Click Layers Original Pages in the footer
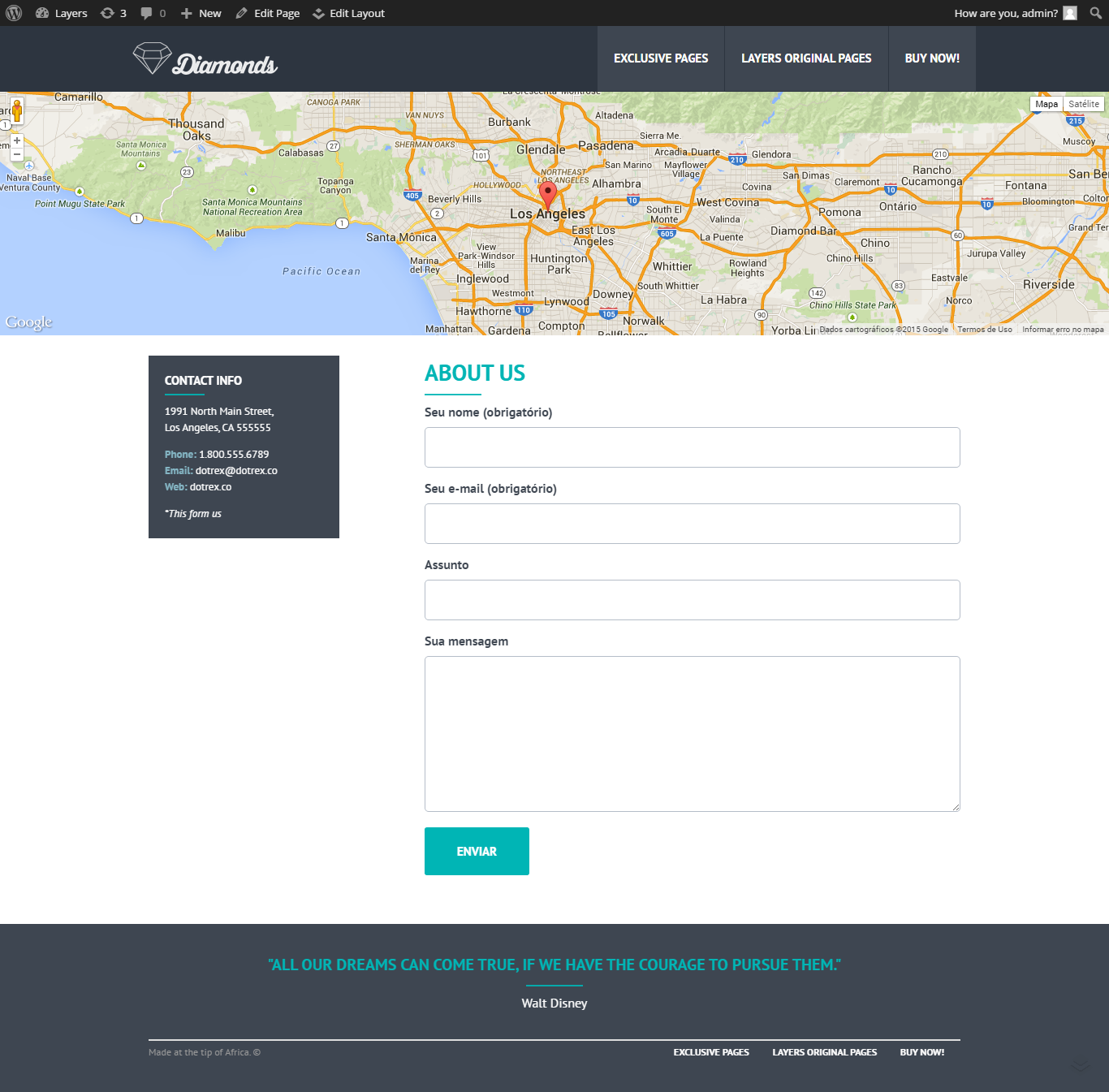Screen dimensions: 1109x1092 pos(825,1052)
